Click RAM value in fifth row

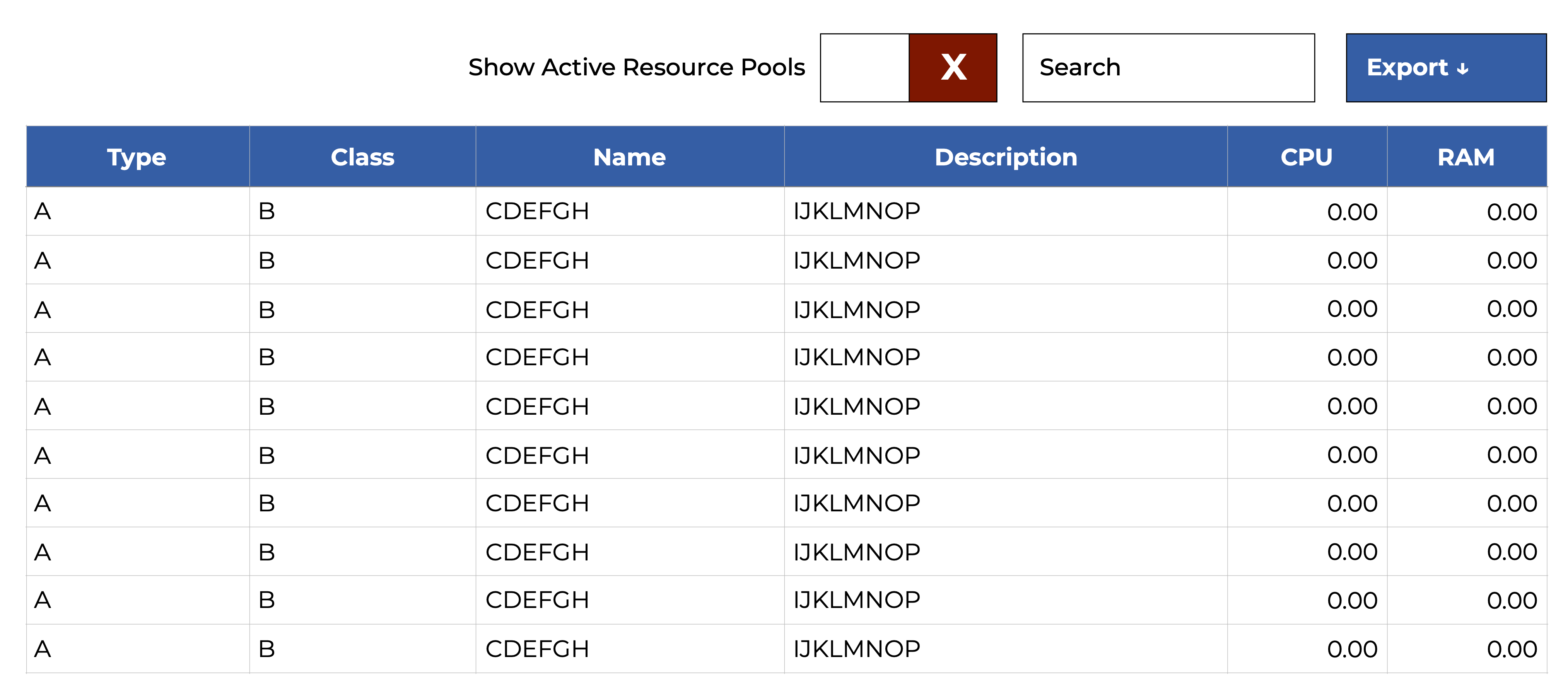(x=1512, y=407)
